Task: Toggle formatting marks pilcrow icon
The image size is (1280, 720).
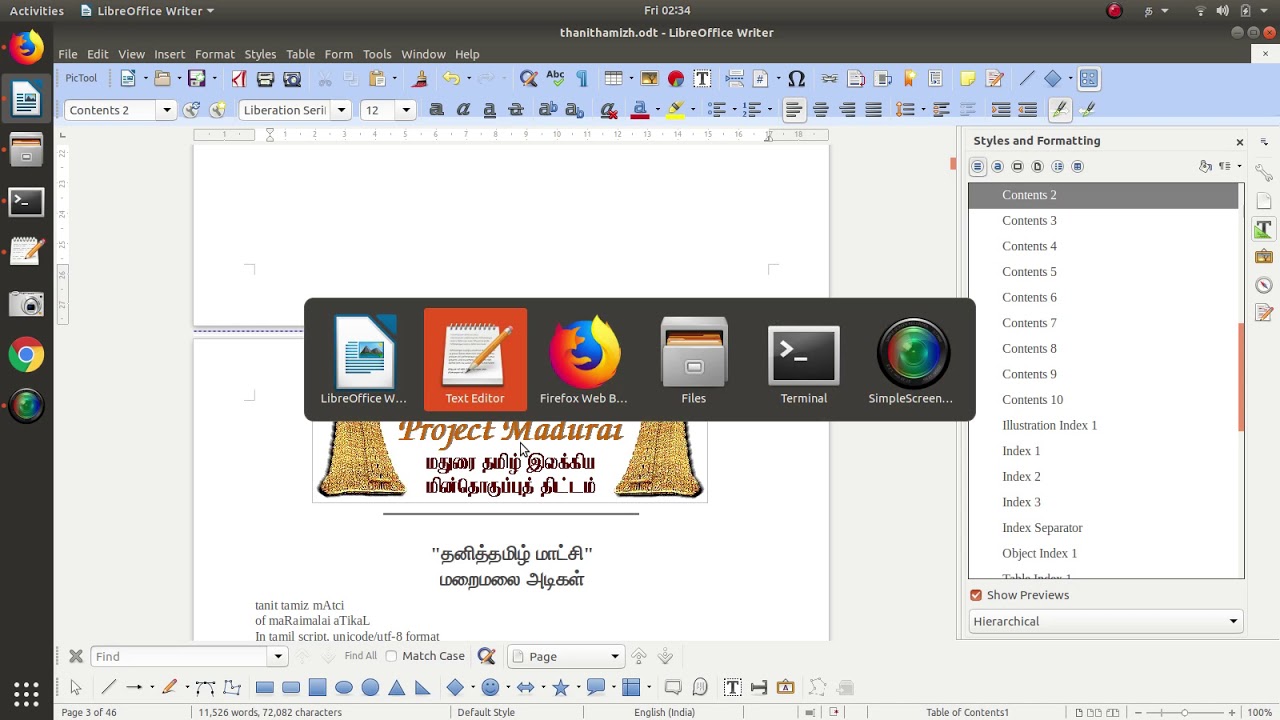Action: (581, 79)
